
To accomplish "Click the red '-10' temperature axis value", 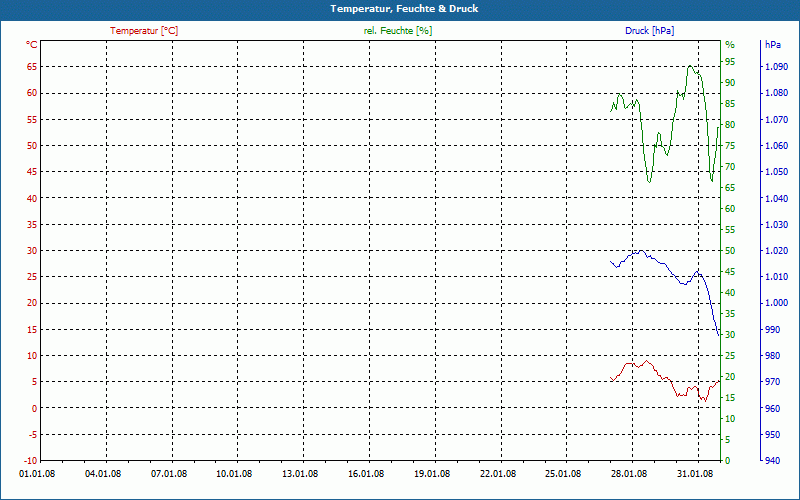I will [x=31, y=461].
